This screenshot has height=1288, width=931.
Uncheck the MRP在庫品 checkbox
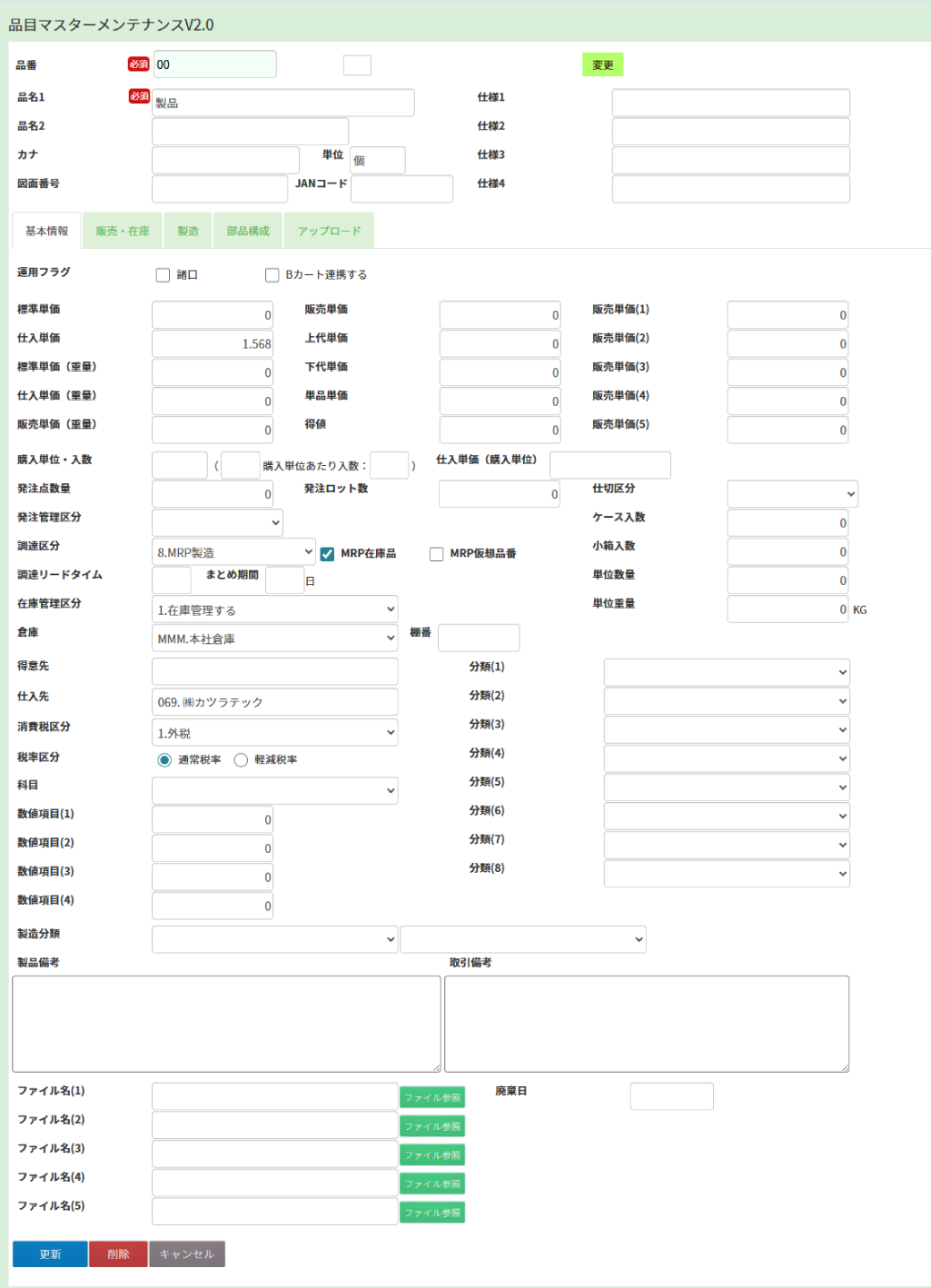tap(327, 554)
